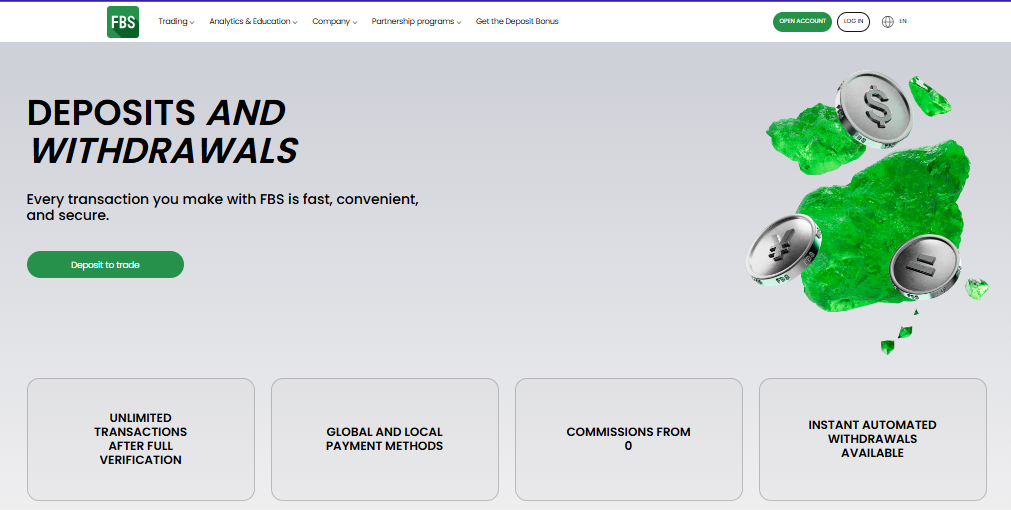
Task: Open the Company menu item
Action: point(331,21)
